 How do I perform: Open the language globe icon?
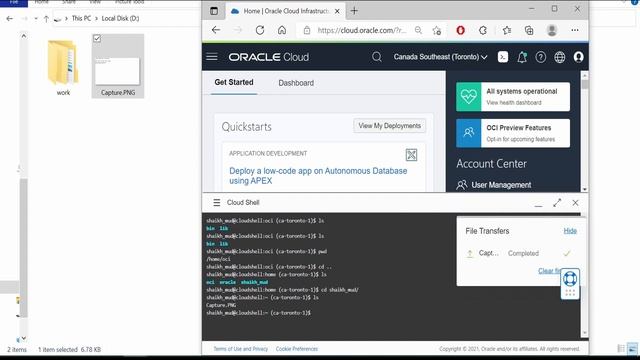[560, 57]
